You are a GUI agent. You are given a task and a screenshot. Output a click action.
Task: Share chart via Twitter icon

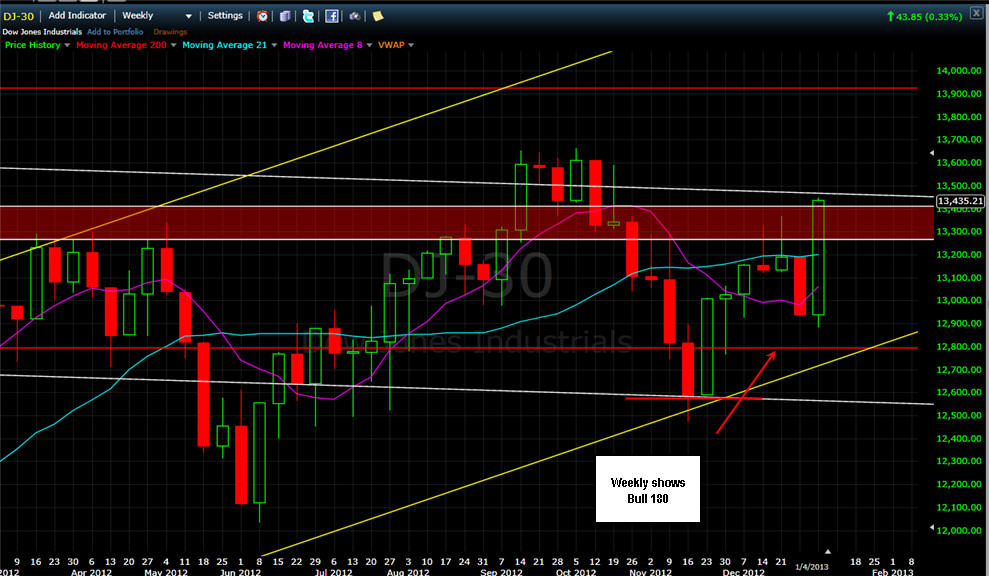[x=308, y=16]
